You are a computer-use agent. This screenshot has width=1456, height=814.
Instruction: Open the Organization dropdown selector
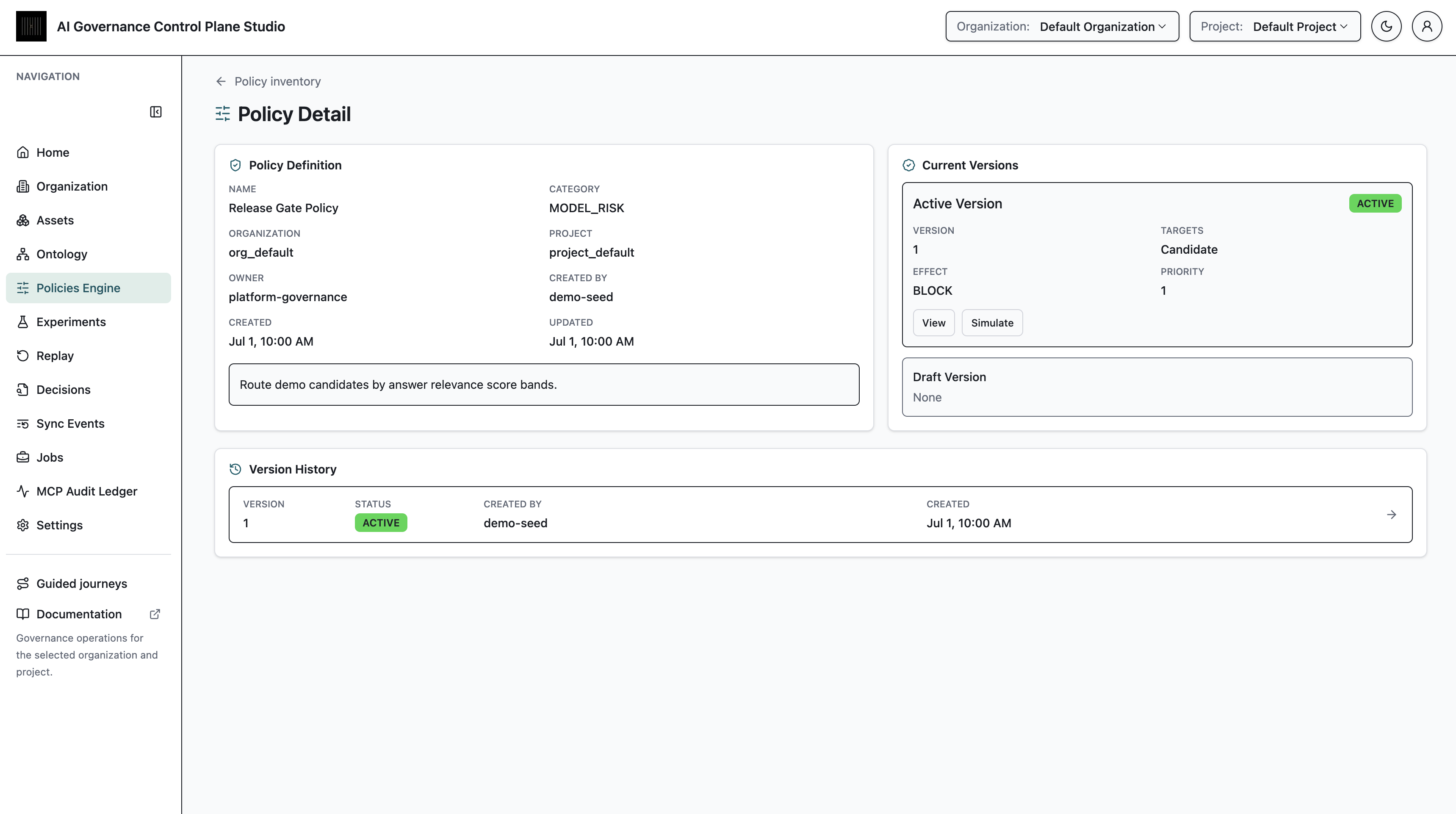1063,27
